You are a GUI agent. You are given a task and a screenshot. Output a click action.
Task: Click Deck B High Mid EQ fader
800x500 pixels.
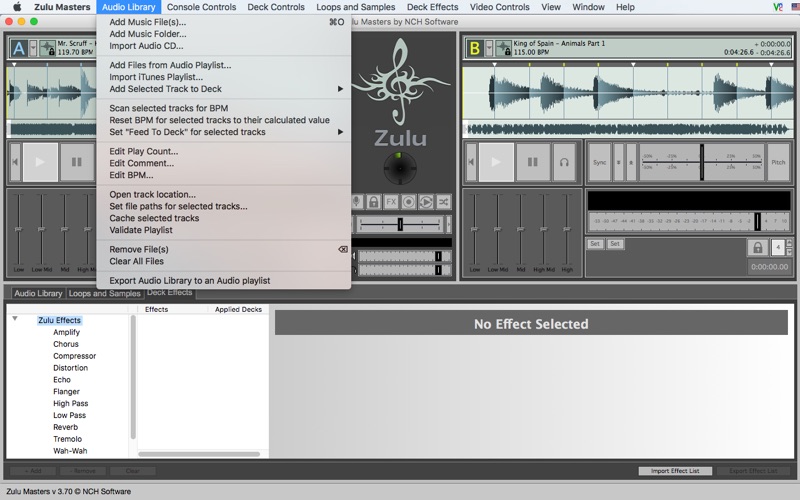[x=543, y=229]
